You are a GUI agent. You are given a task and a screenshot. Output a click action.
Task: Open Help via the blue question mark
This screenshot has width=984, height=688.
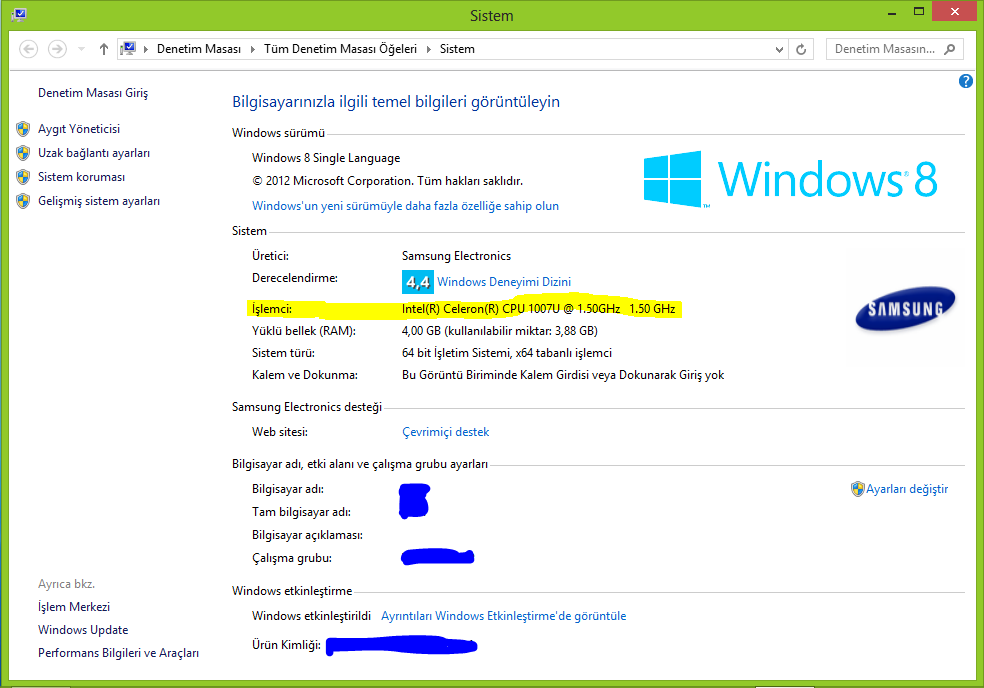965,81
